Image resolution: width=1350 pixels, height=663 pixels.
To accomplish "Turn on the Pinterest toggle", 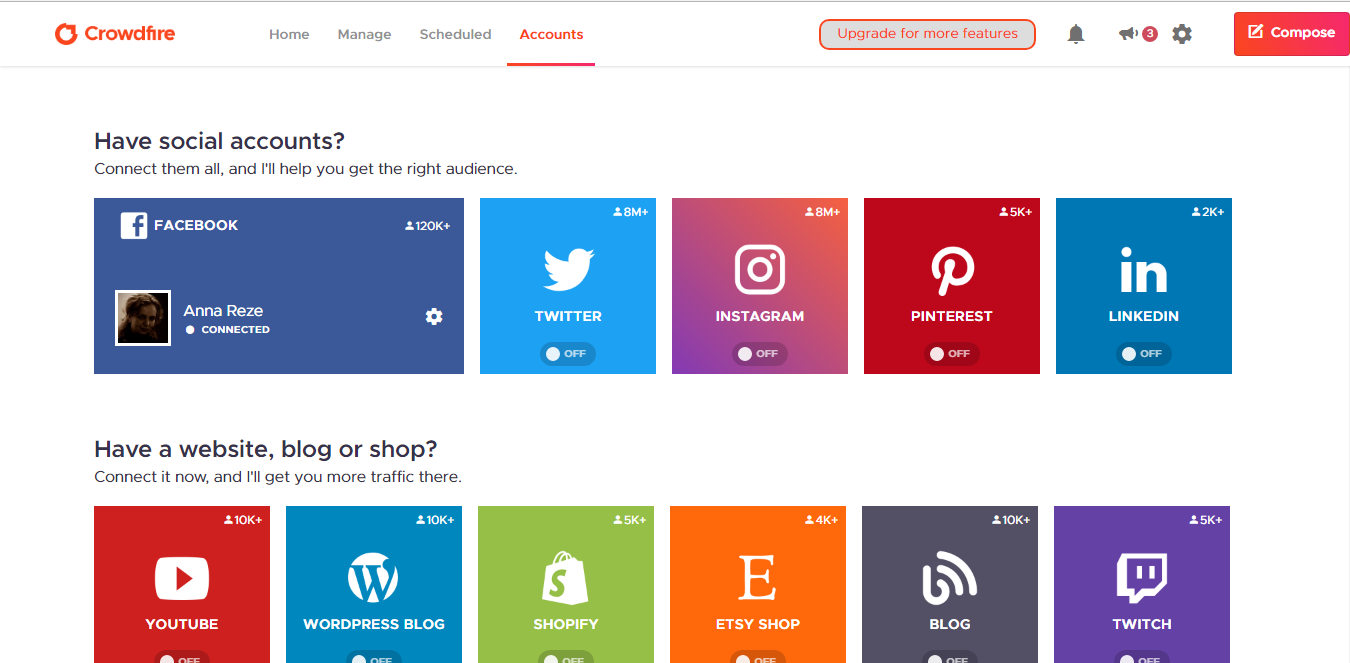I will click(x=952, y=354).
